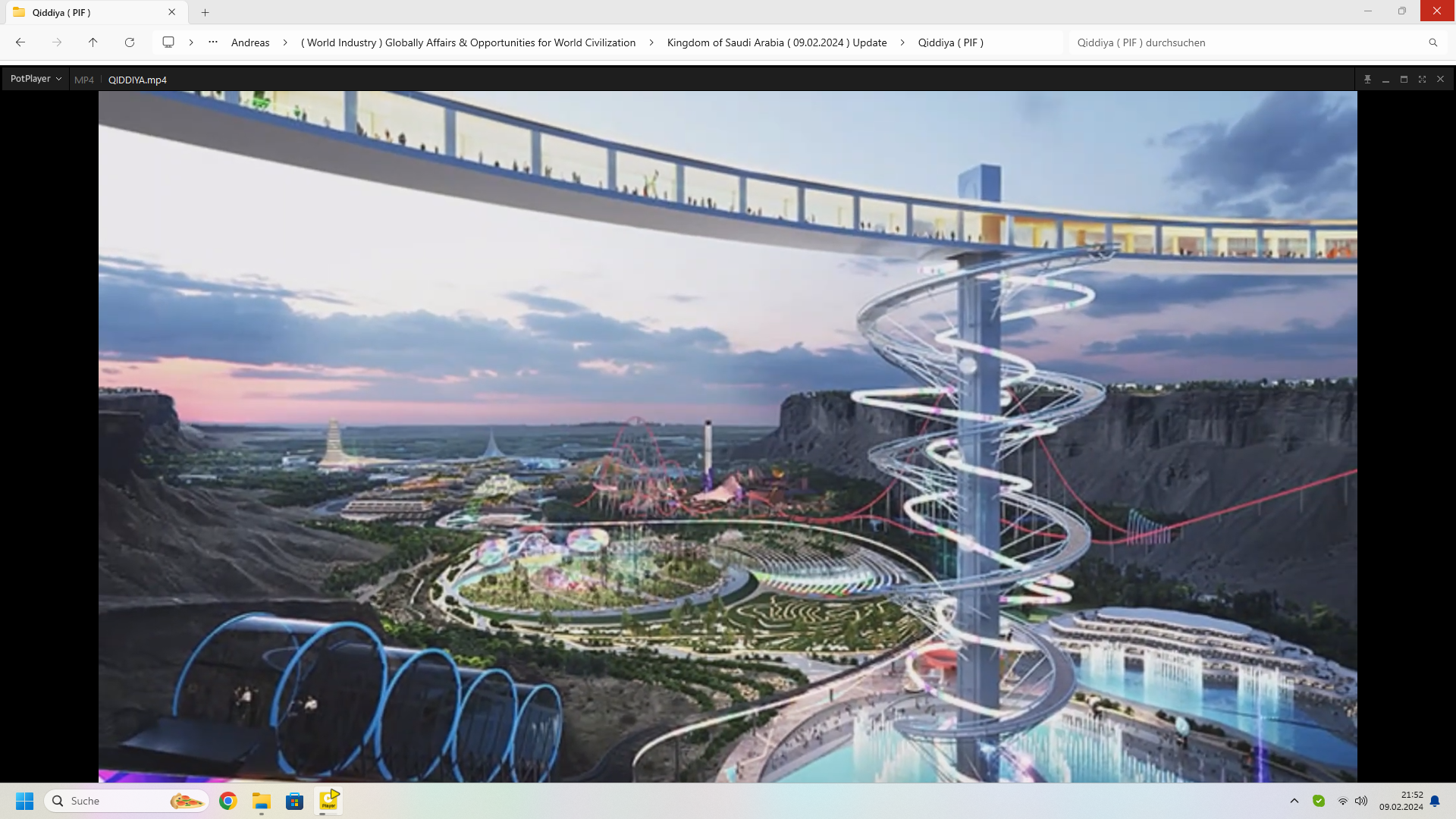Viewport: 1456px width, 819px height.
Task: Open the Andreas breadcrumb folder
Action: tap(250, 42)
